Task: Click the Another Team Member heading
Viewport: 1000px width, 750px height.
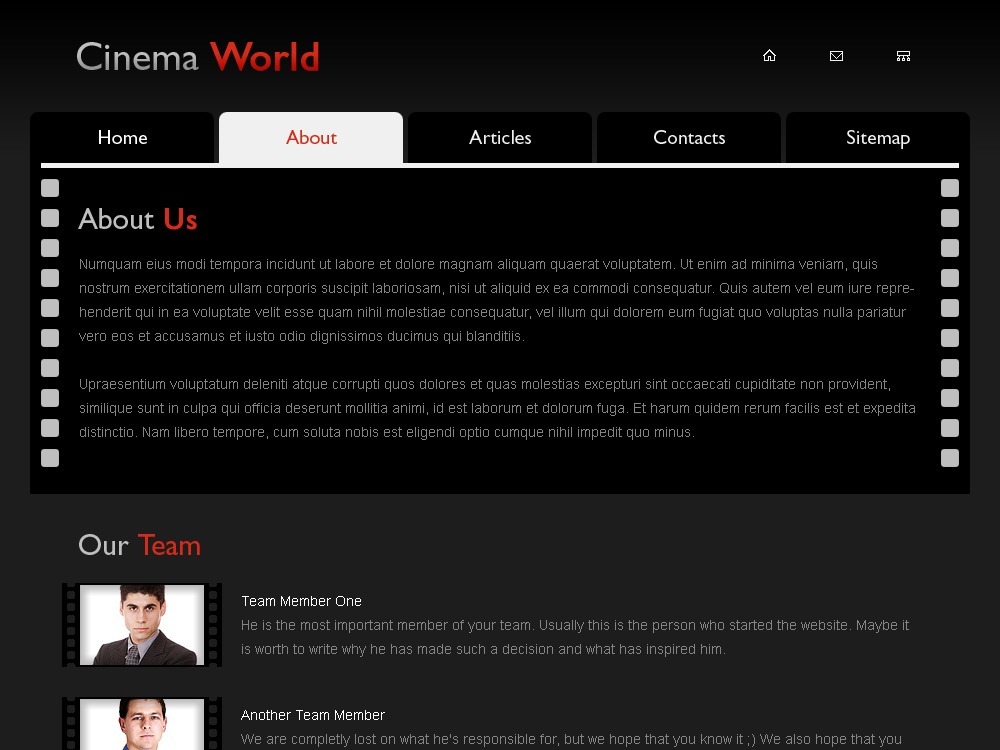Action: 312,715
